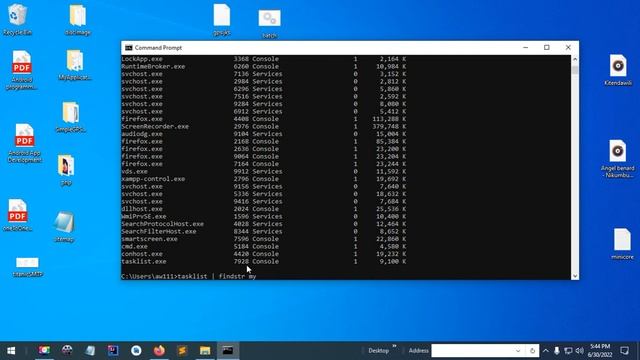
Task: Click the network icon in system tray
Action: (x=568, y=351)
